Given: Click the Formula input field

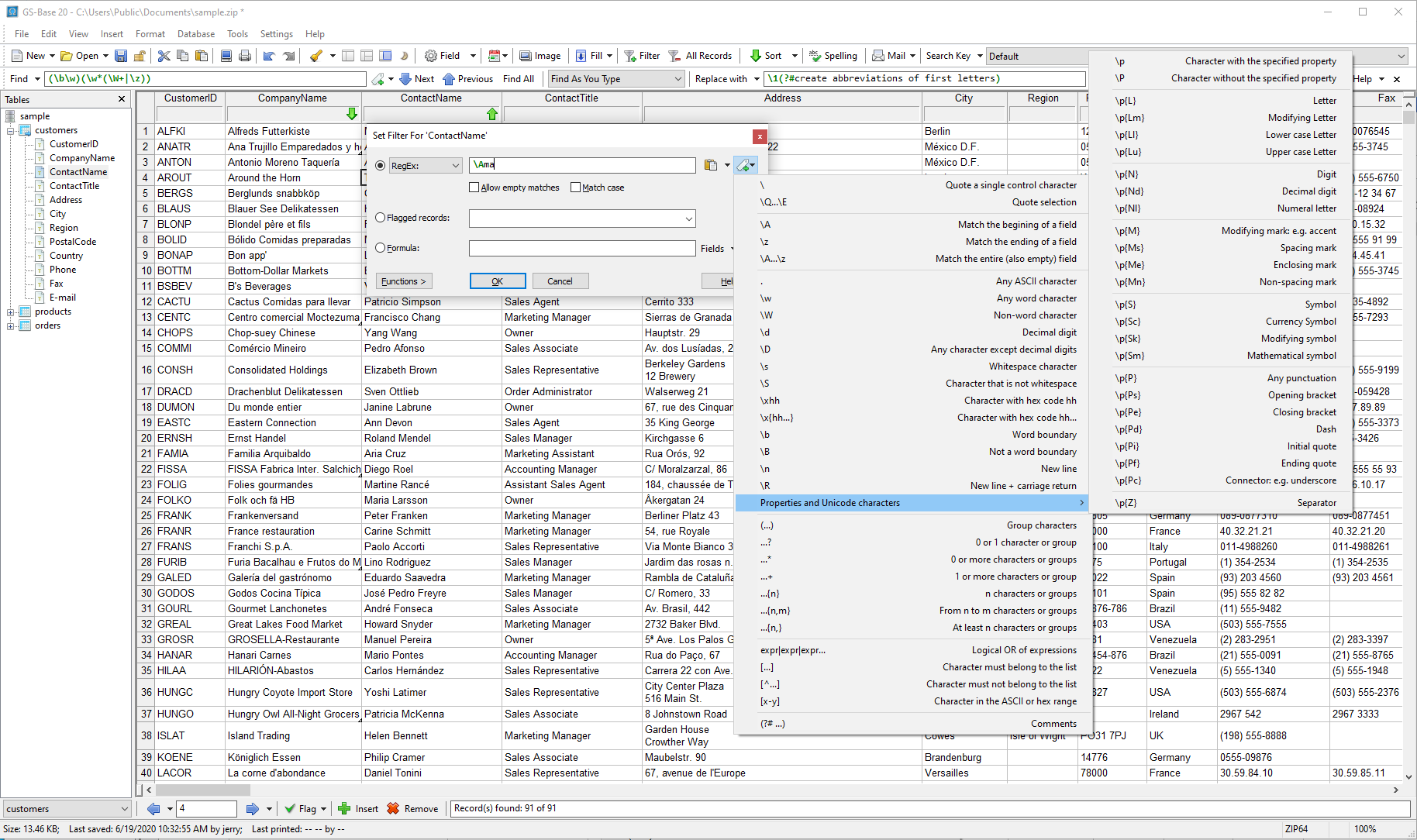Looking at the screenshot, I should click(582, 248).
